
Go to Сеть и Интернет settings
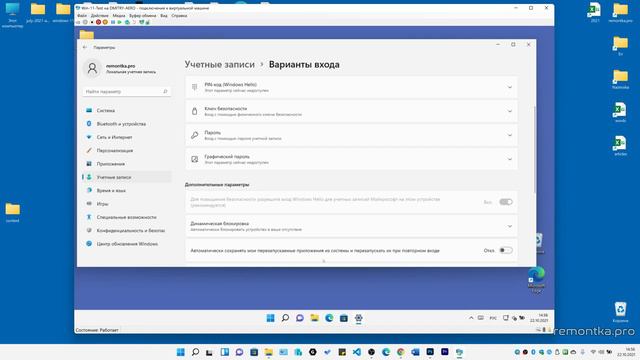(127, 137)
